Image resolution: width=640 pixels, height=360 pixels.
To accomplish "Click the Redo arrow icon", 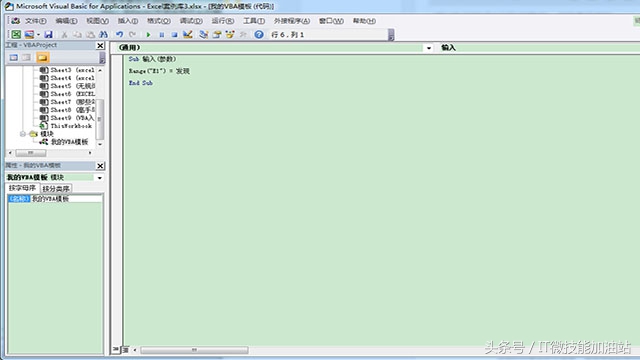I will tap(132, 35).
